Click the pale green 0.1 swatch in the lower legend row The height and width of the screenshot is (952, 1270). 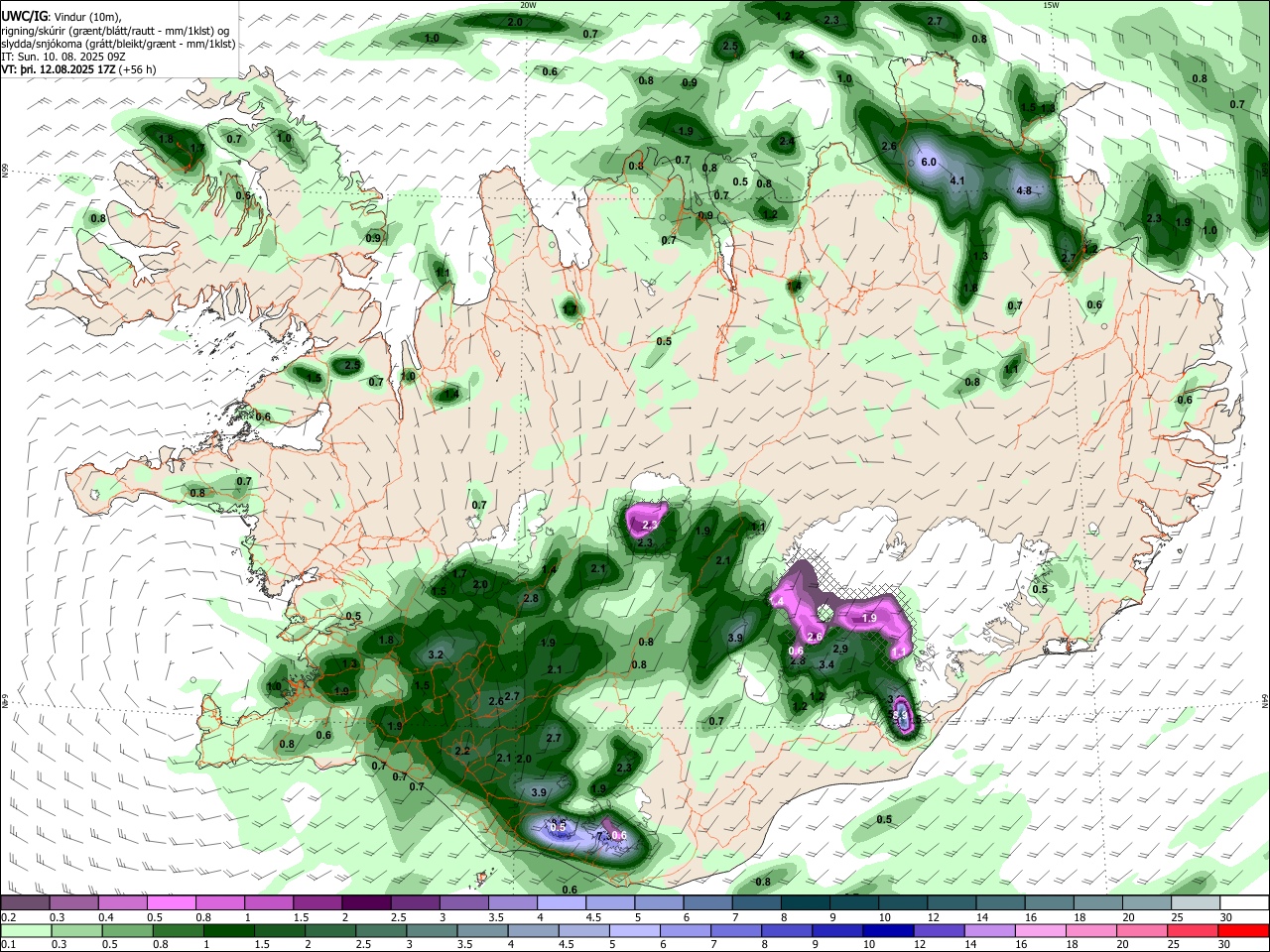(27, 930)
